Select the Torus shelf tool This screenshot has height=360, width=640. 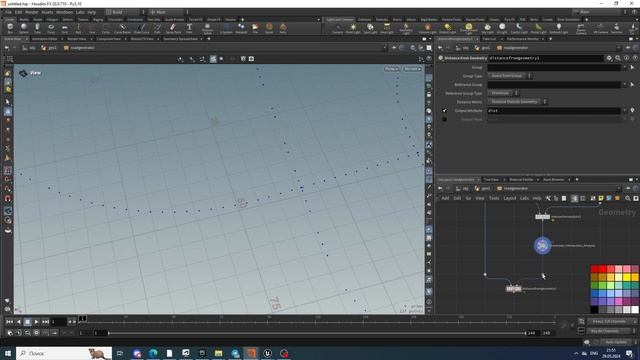[x=51, y=28]
